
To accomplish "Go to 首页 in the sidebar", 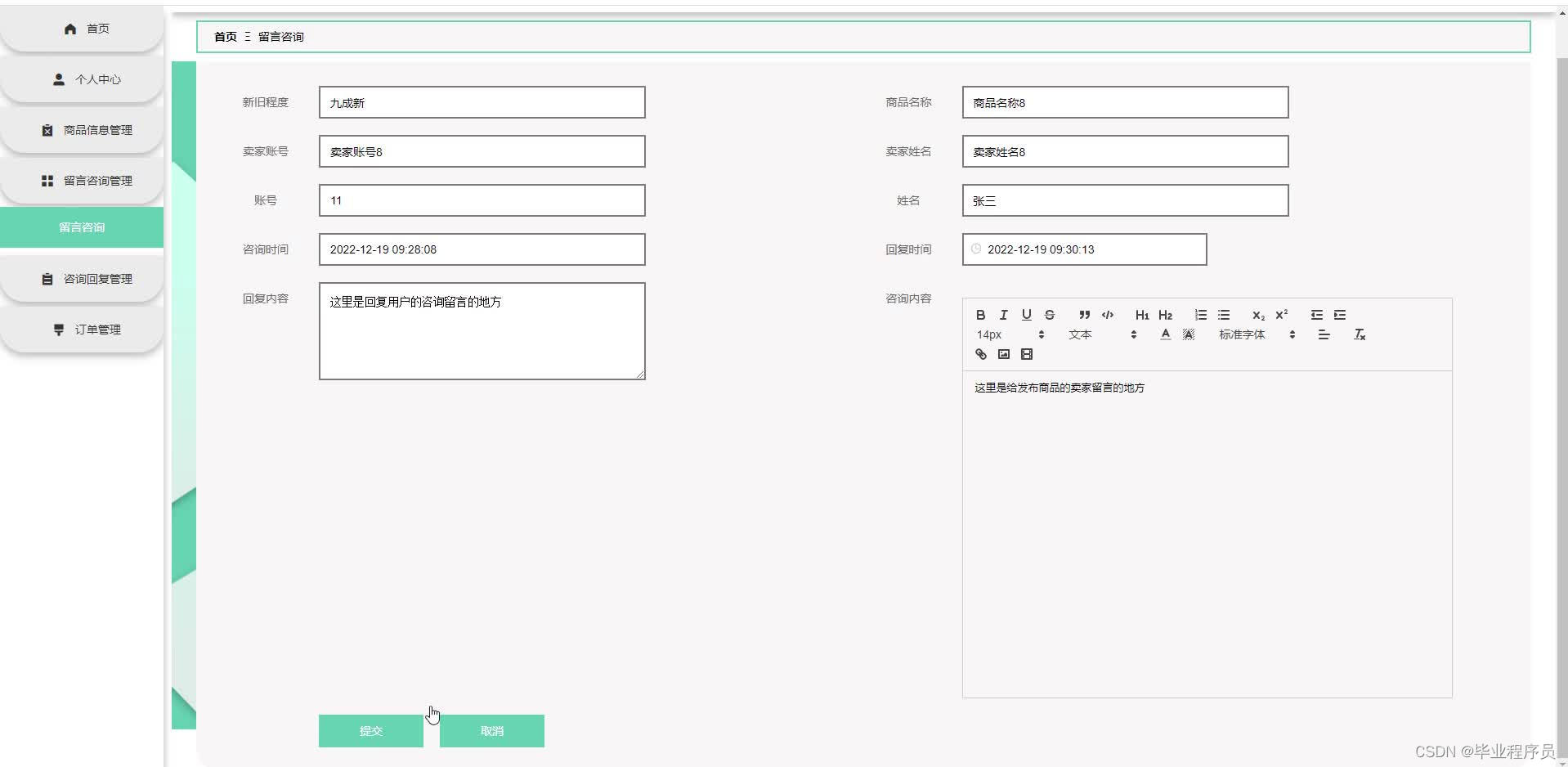I will 82,29.
